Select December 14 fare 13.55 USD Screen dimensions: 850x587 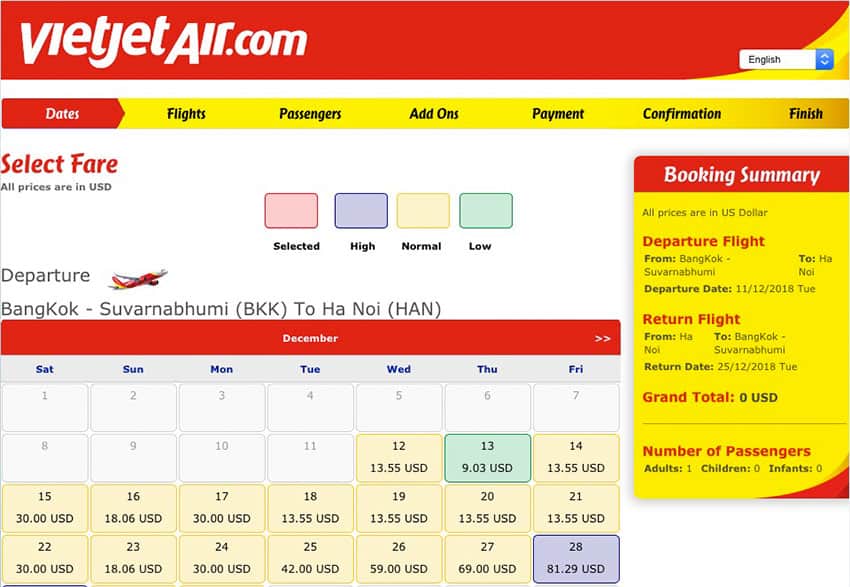(x=576, y=457)
